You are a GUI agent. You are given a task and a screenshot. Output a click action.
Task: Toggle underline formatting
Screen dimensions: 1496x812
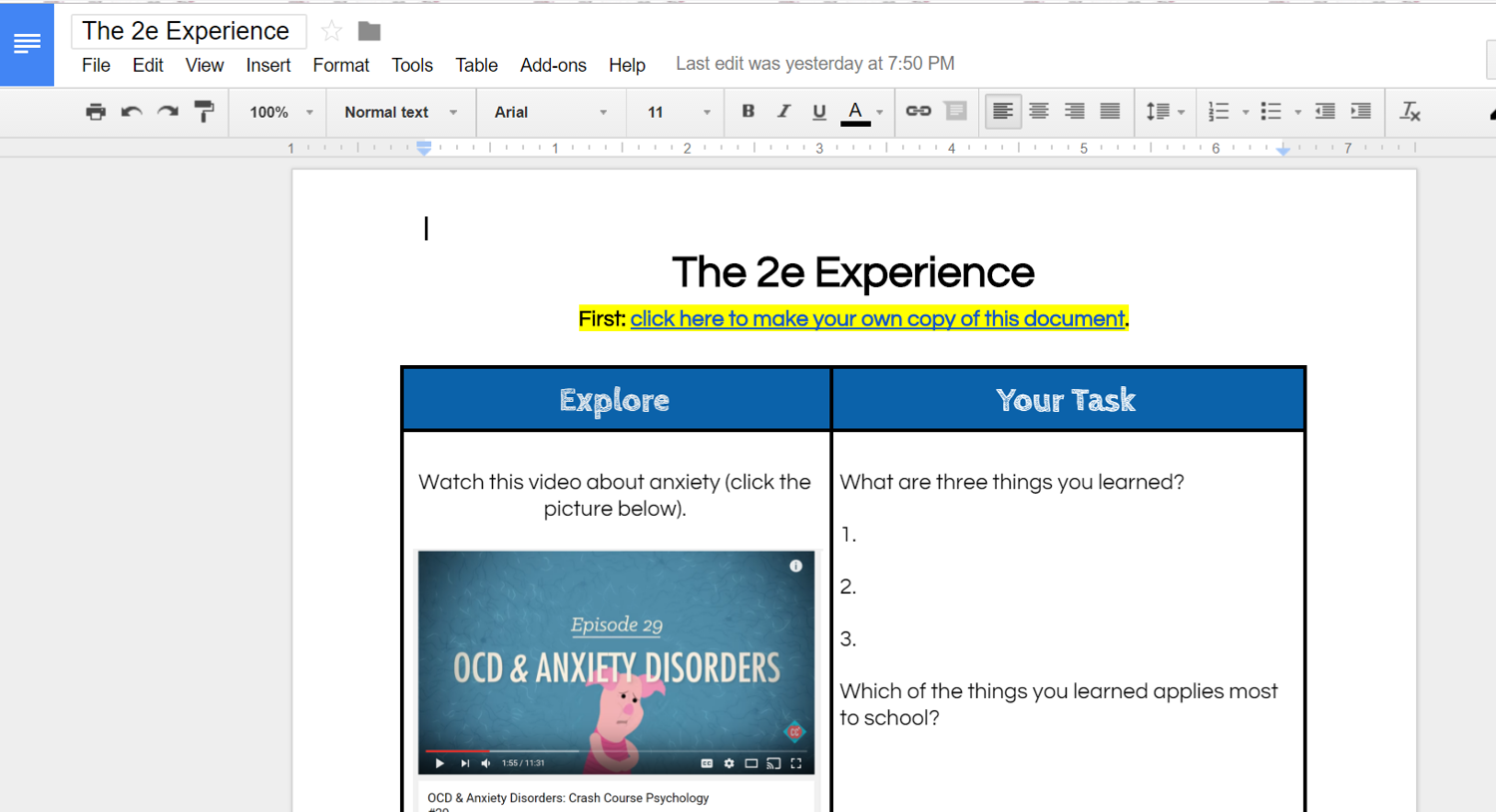[x=818, y=112]
